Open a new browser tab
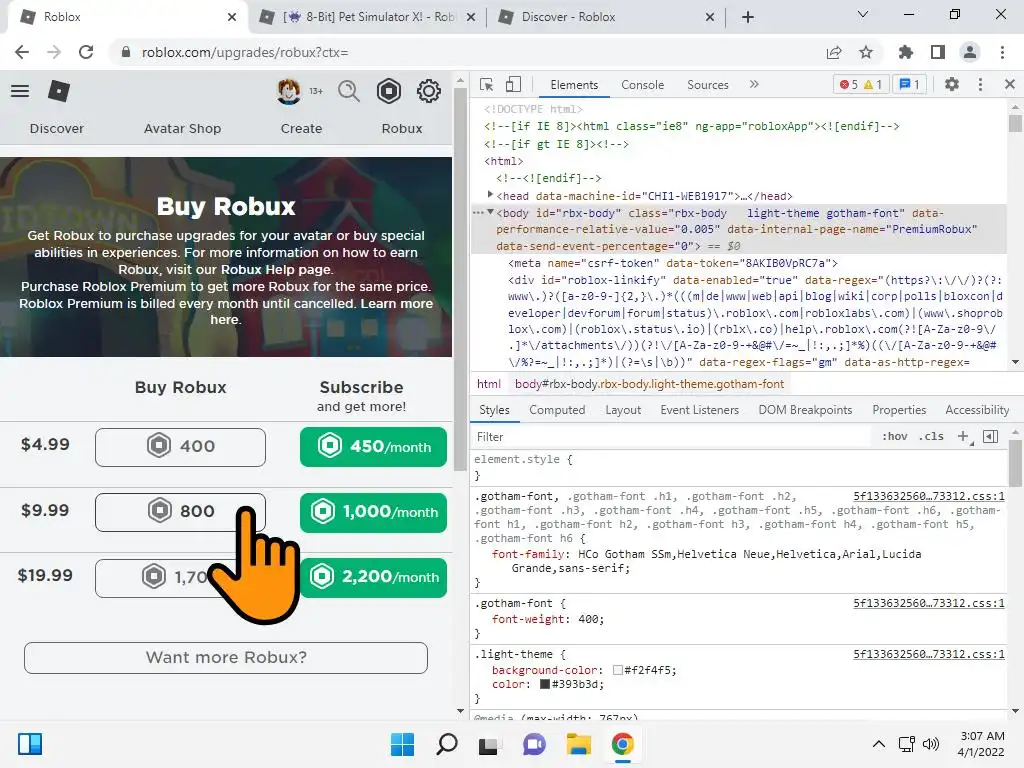1024x768 pixels. click(x=748, y=17)
